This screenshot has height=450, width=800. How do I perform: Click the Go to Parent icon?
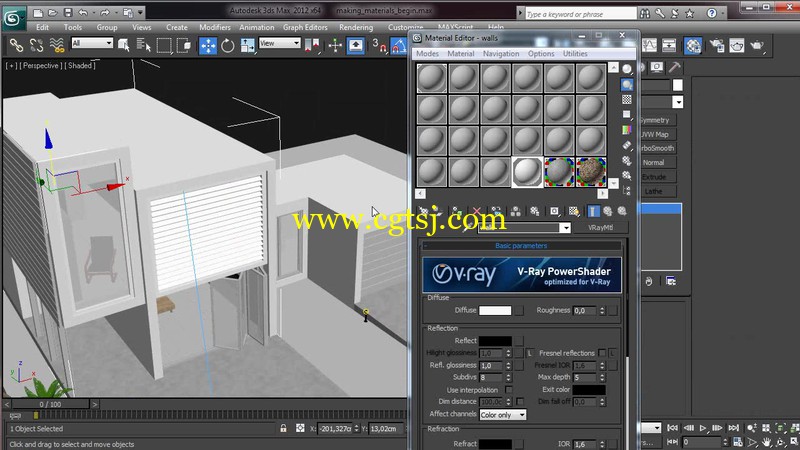point(608,211)
